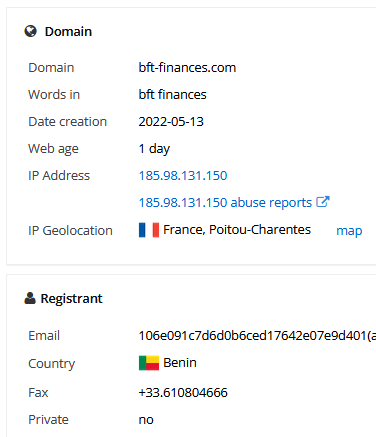Click the 'IP Address' label

[59, 176]
